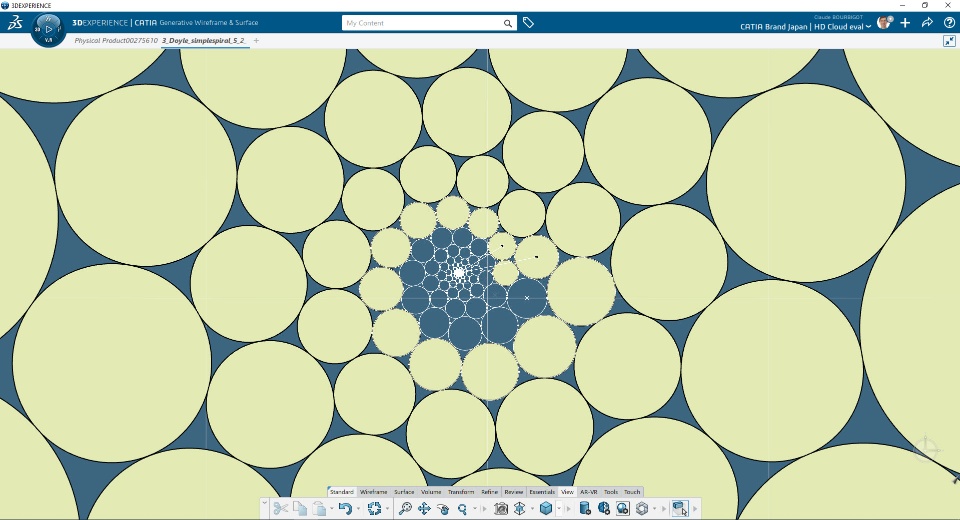Click the user name text in top bar

point(838,17)
